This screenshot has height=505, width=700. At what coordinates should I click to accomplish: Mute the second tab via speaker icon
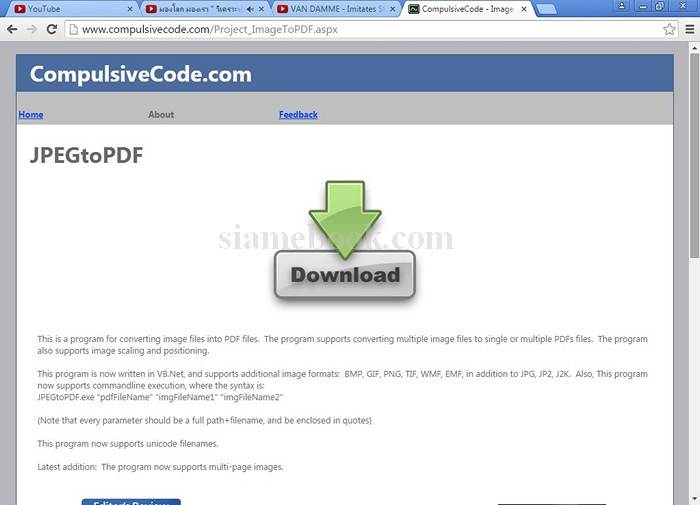click(x=250, y=9)
